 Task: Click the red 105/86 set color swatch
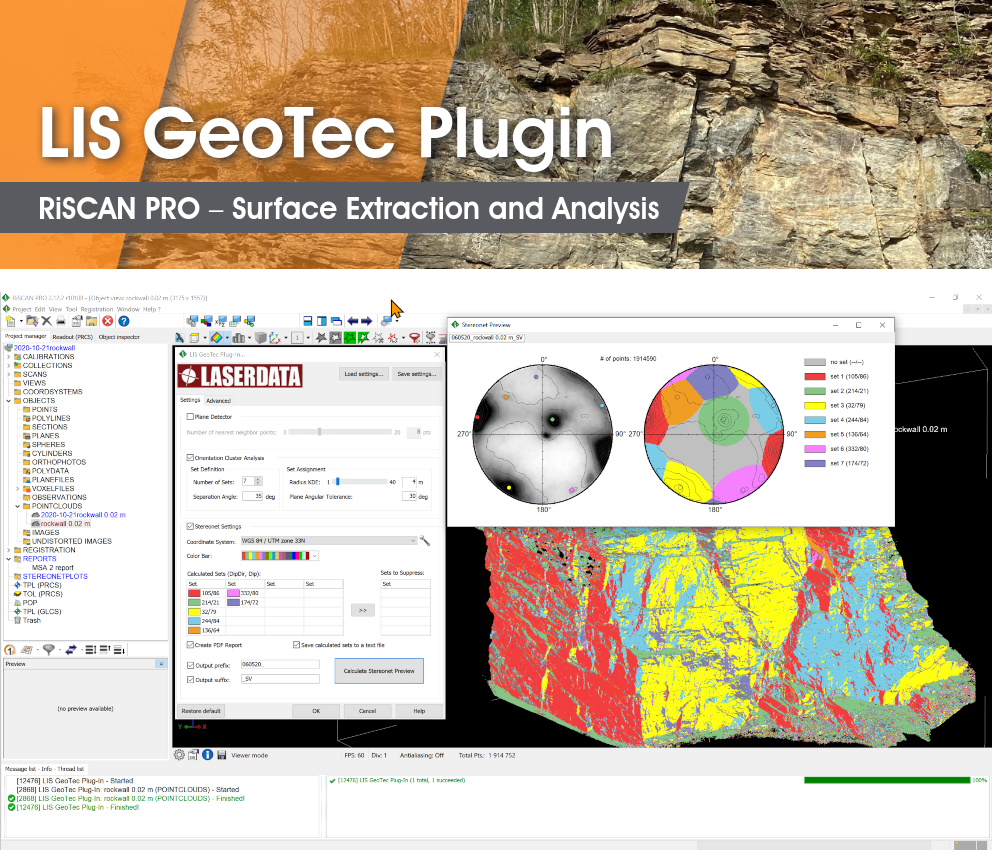(194, 593)
